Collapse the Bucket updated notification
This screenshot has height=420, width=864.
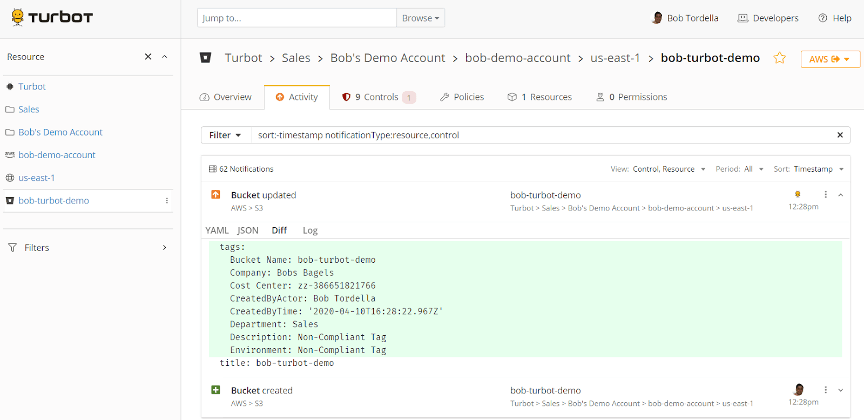point(841,195)
